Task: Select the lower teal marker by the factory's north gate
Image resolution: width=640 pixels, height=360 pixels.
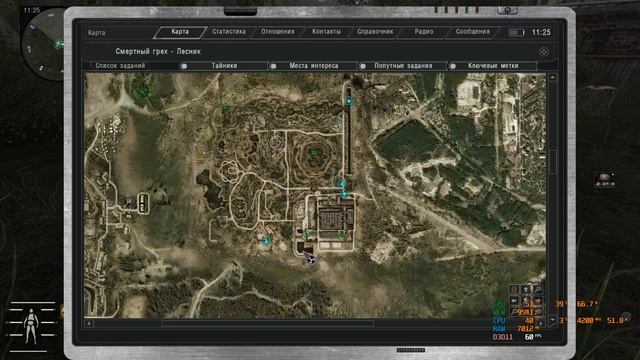Action: click(x=345, y=194)
